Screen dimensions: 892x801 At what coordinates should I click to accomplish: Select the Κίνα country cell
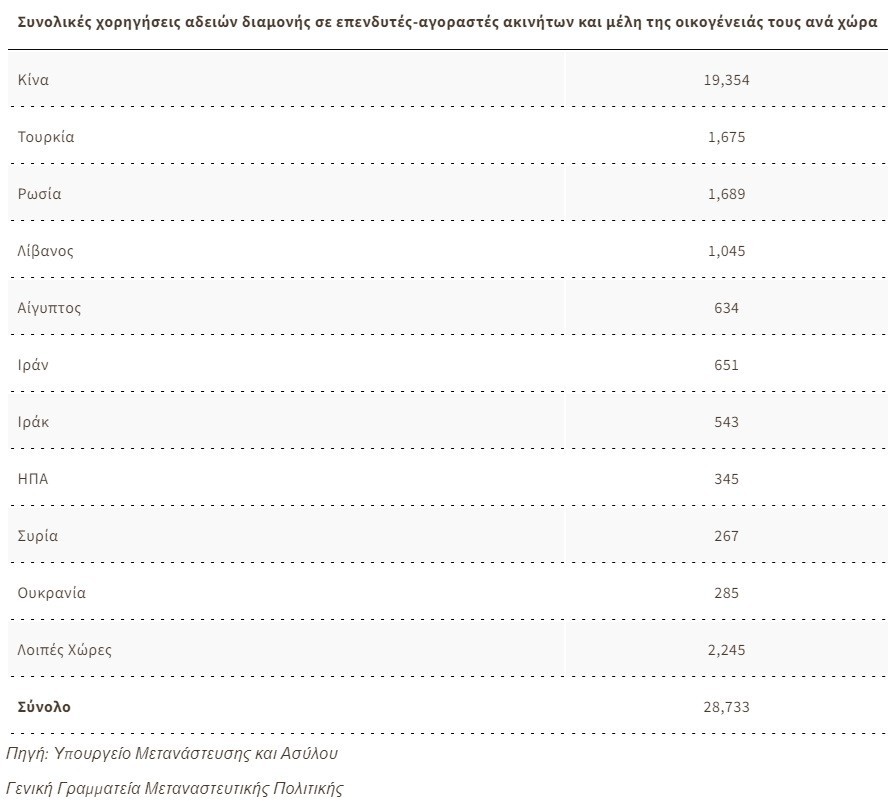pos(33,80)
